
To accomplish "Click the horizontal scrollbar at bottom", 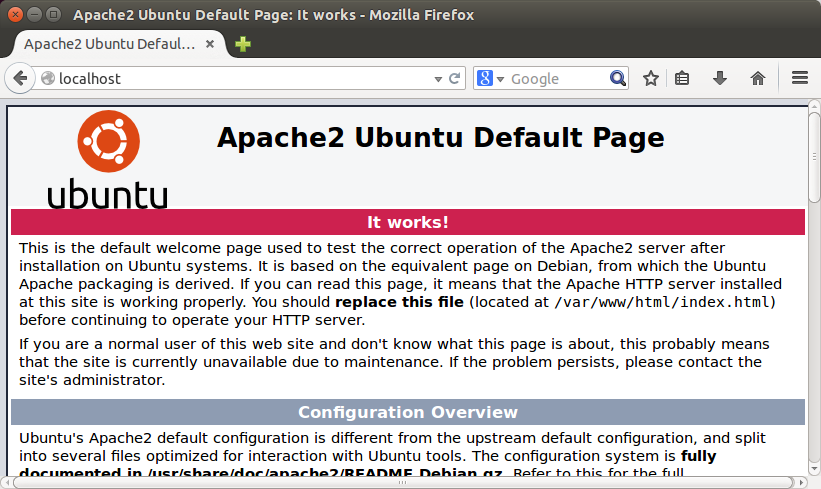I will click(x=403, y=482).
